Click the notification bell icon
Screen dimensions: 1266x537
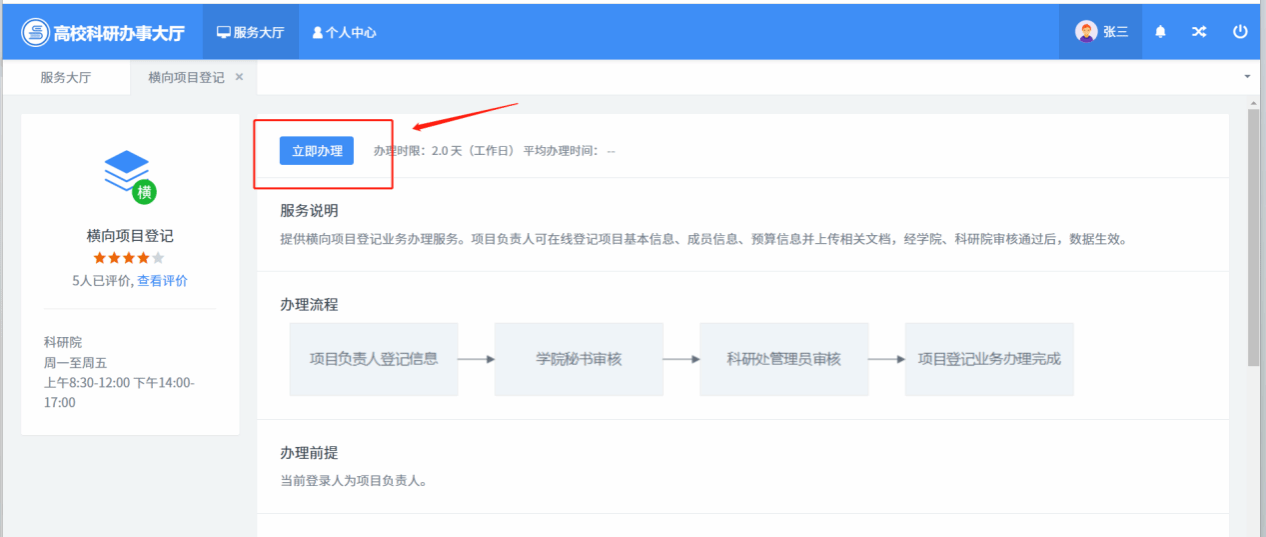click(1160, 32)
